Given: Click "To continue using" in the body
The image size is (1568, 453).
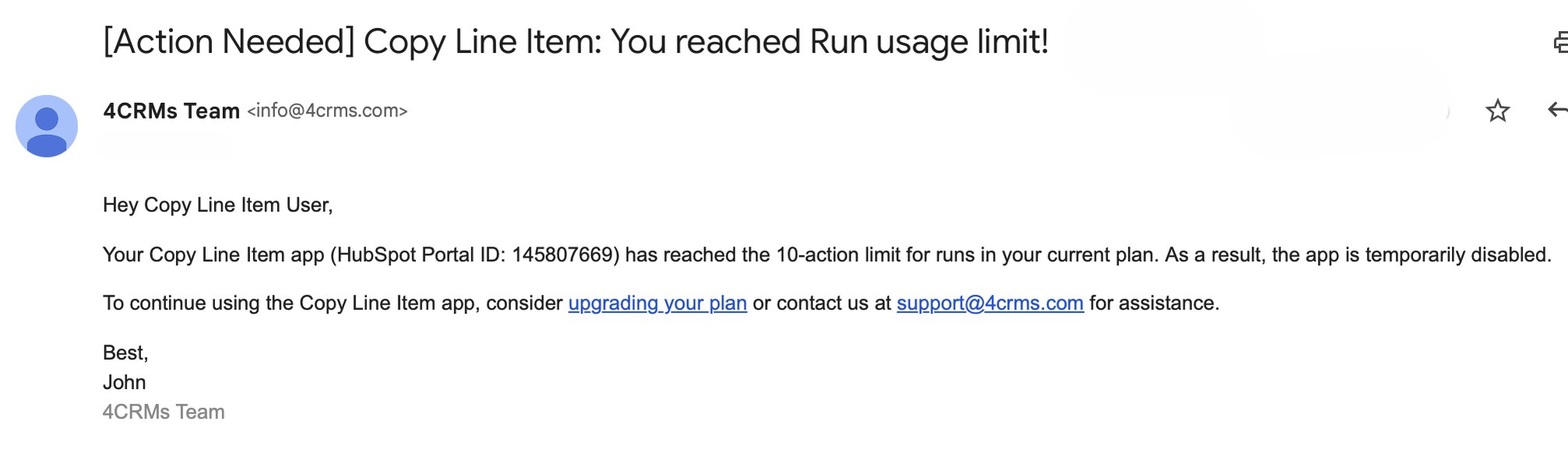Looking at the screenshot, I should click(x=181, y=303).
